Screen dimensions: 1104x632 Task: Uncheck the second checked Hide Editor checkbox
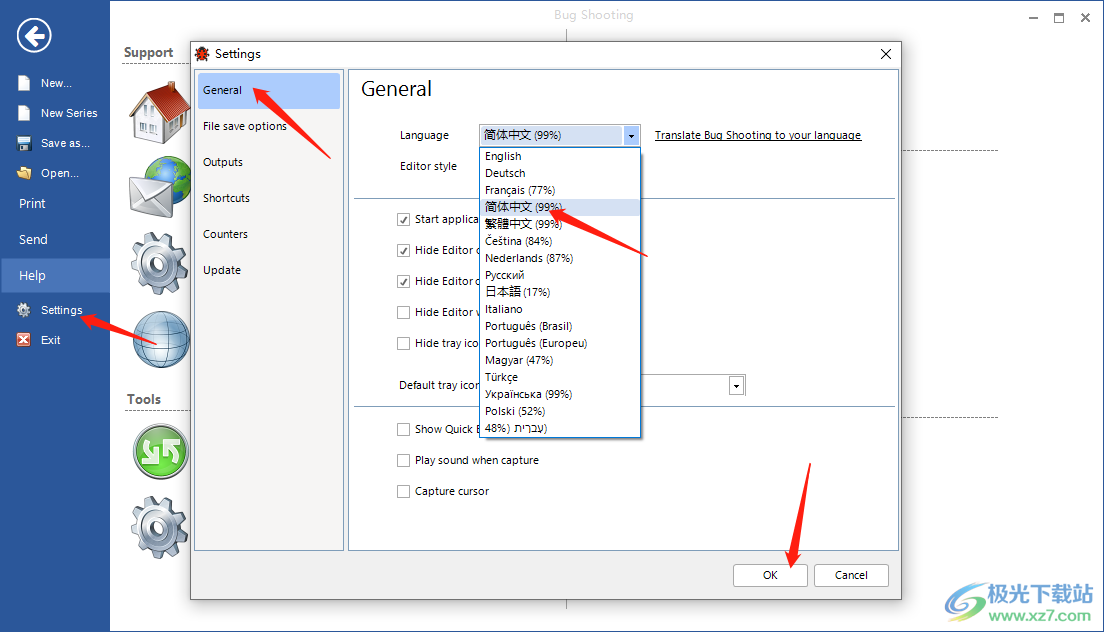pos(403,282)
